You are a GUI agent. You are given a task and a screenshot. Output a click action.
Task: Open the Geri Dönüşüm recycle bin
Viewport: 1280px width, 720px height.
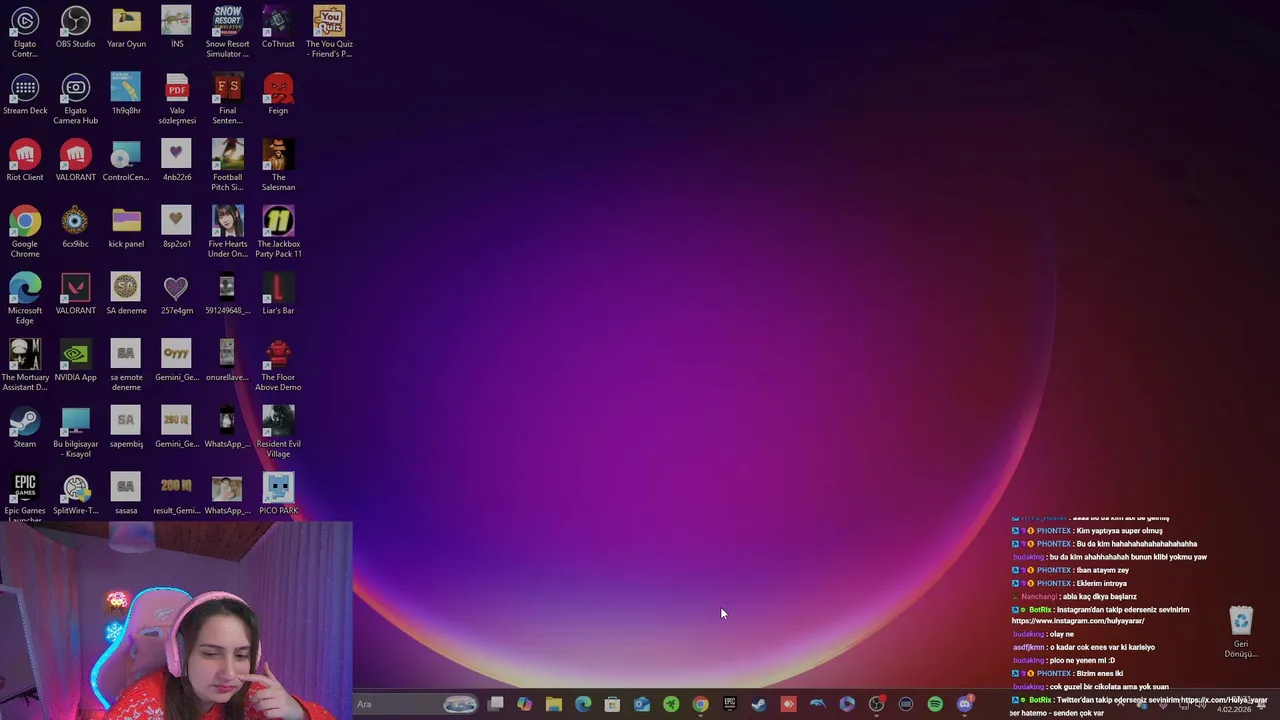pyautogui.click(x=1241, y=632)
